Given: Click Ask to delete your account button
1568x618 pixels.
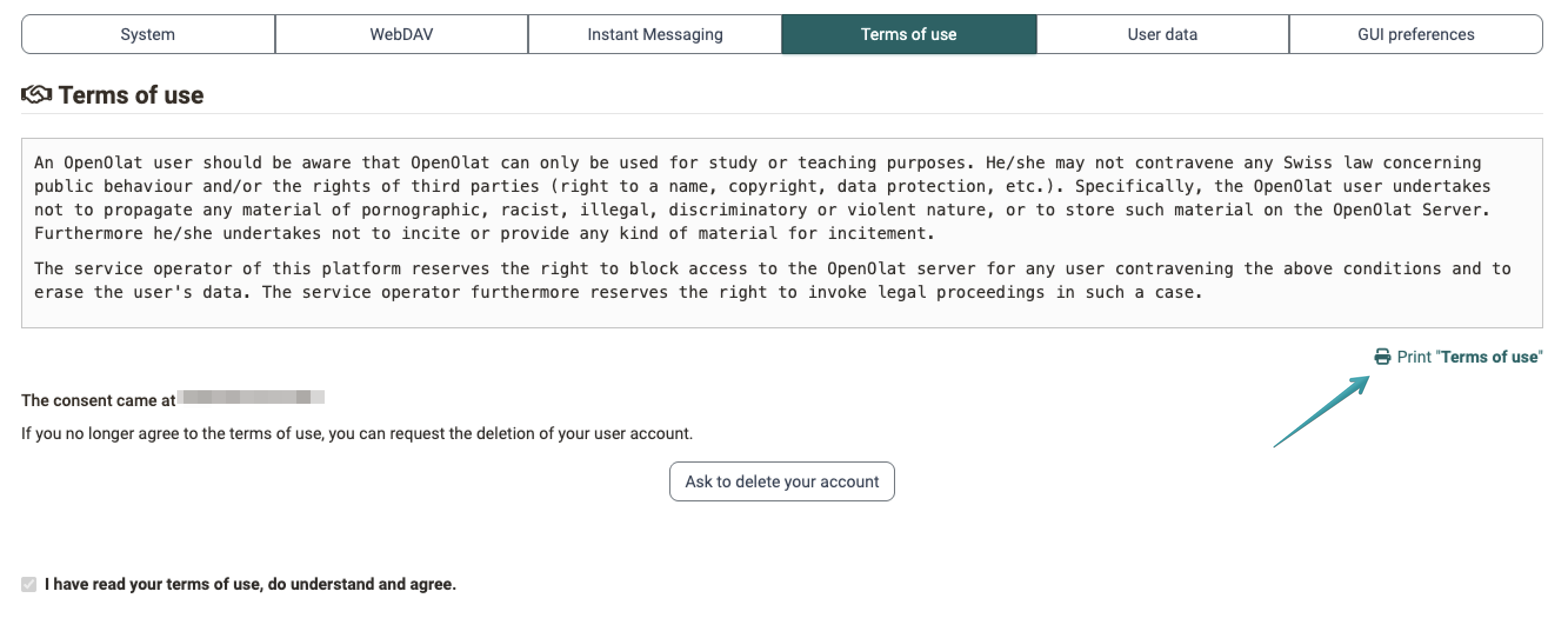Looking at the screenshot, I should 782,481.
